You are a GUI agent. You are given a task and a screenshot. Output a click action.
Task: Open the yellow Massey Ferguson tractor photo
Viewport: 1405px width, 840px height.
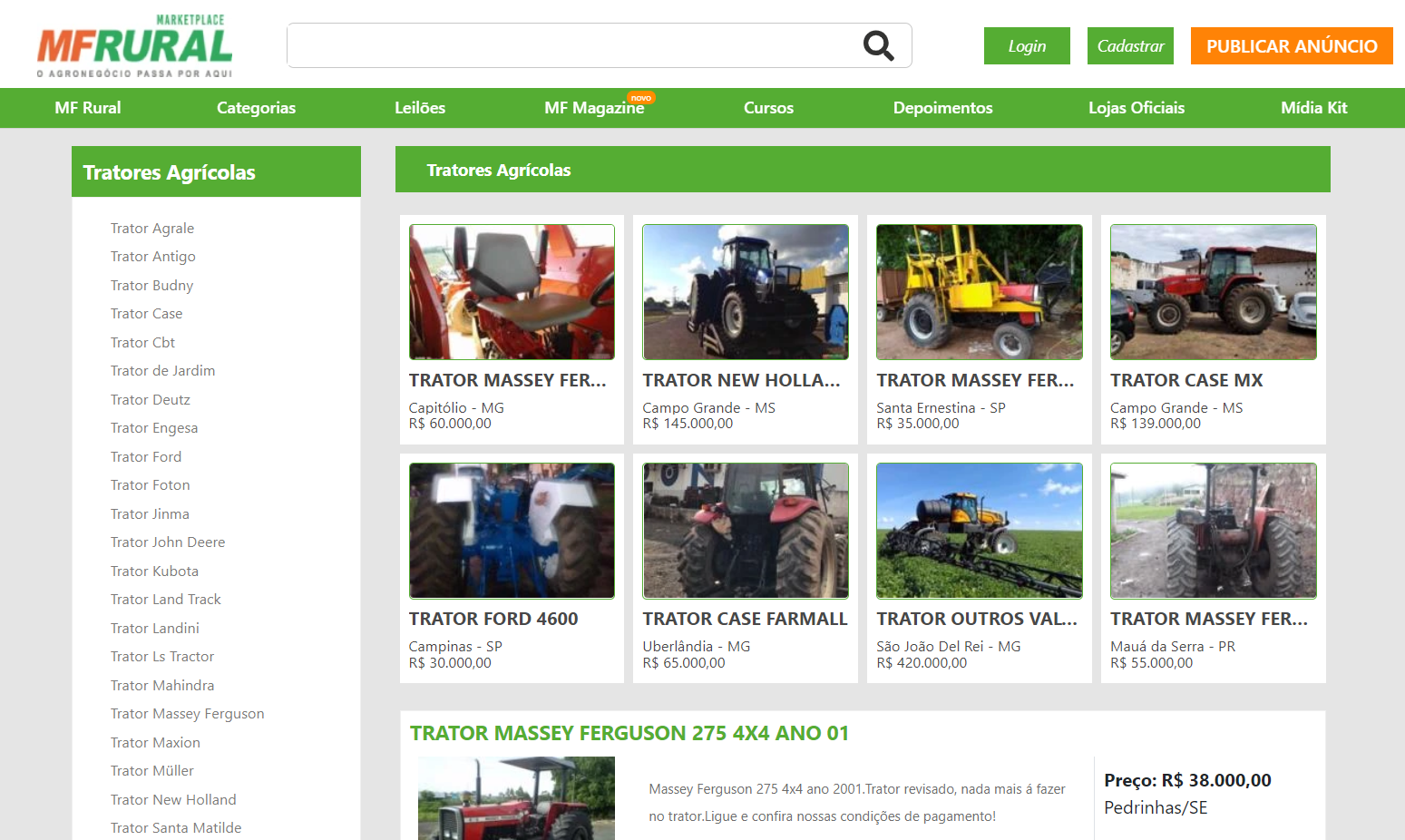(x=979, y=292)
